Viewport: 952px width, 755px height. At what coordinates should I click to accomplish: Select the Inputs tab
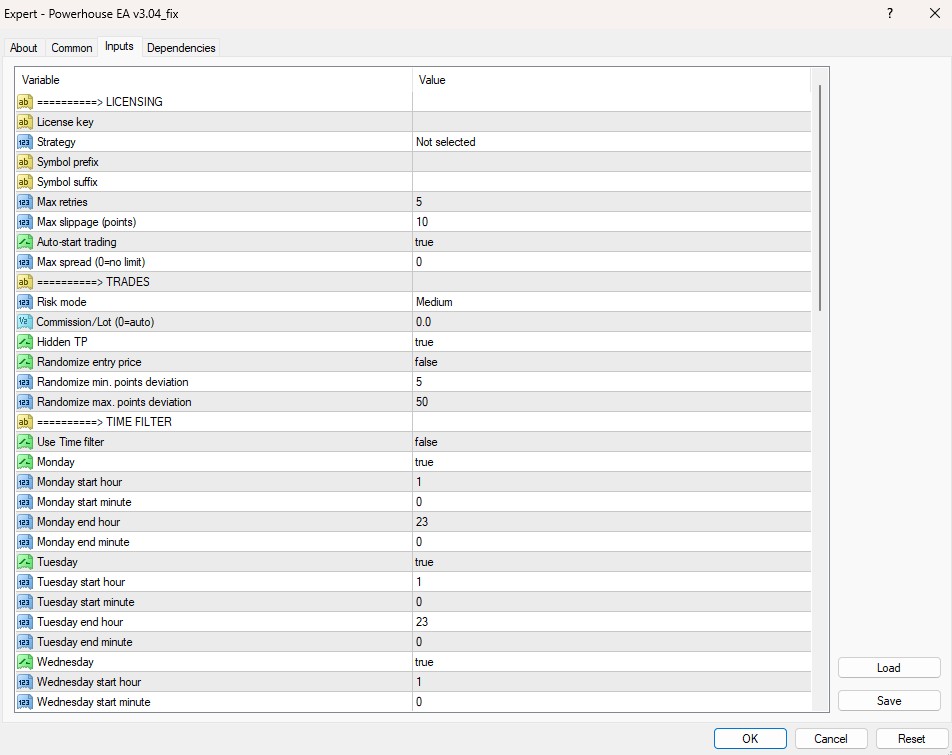tap(119, 47)
